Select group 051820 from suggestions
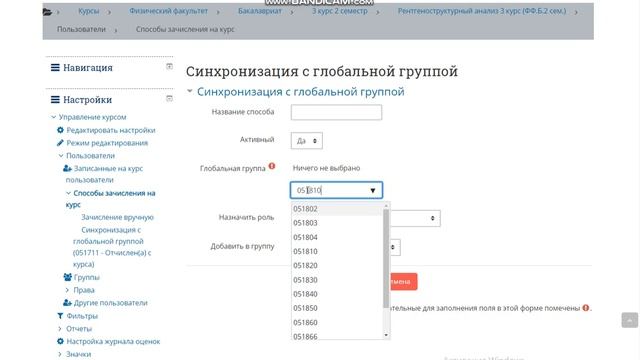This screenshot has width=640, height=360. tap(337, 265)
